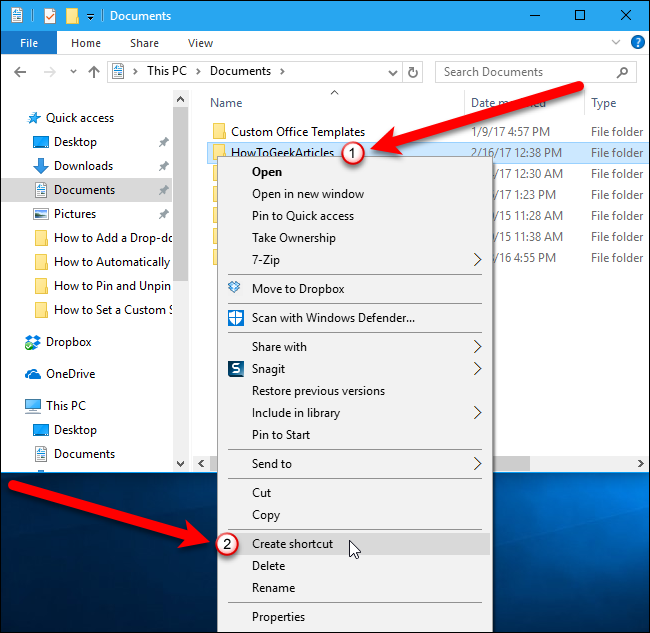The image size is (650, 633).
Task: Expand the ribbon with the chevron
Action: 616,42
